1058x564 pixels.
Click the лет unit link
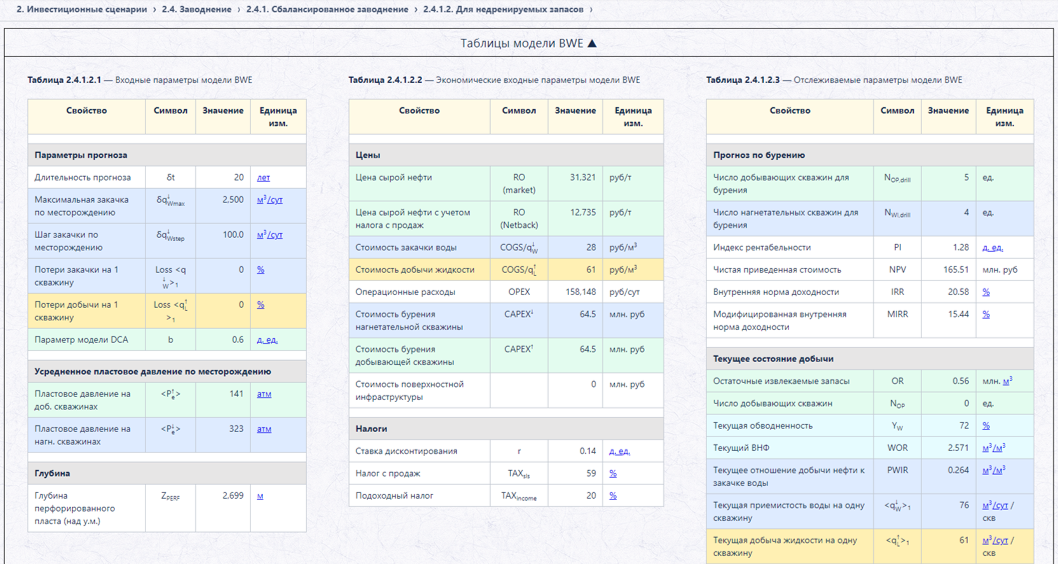coord(263,178)
